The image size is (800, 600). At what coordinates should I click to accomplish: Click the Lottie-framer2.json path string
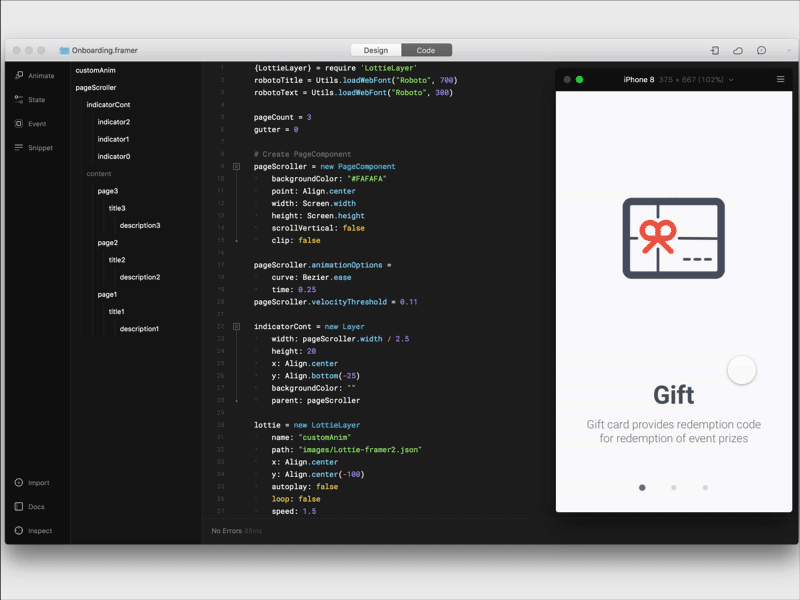(x=360, y=449)
